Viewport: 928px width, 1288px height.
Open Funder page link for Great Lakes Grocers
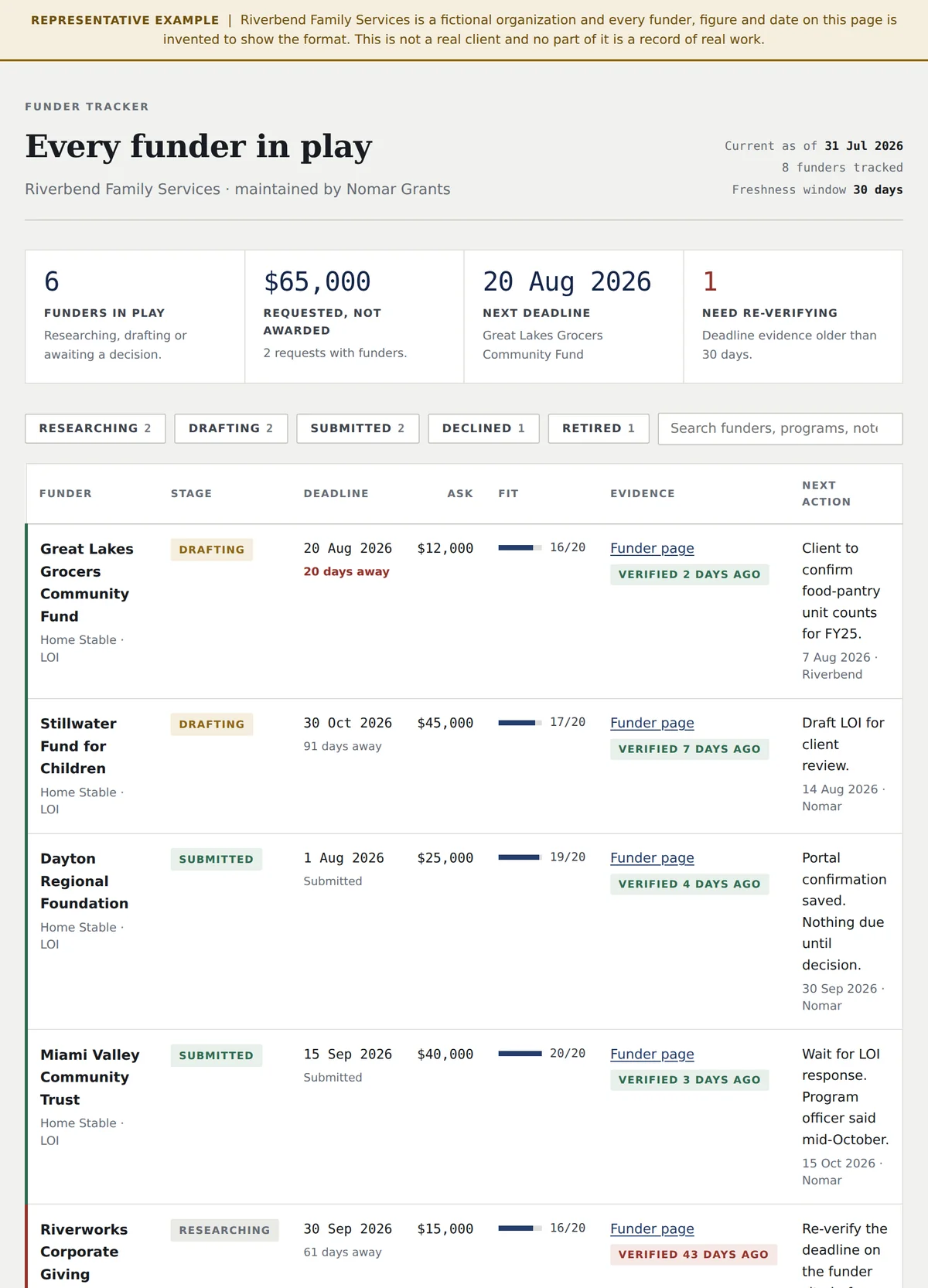coord(652,548)
